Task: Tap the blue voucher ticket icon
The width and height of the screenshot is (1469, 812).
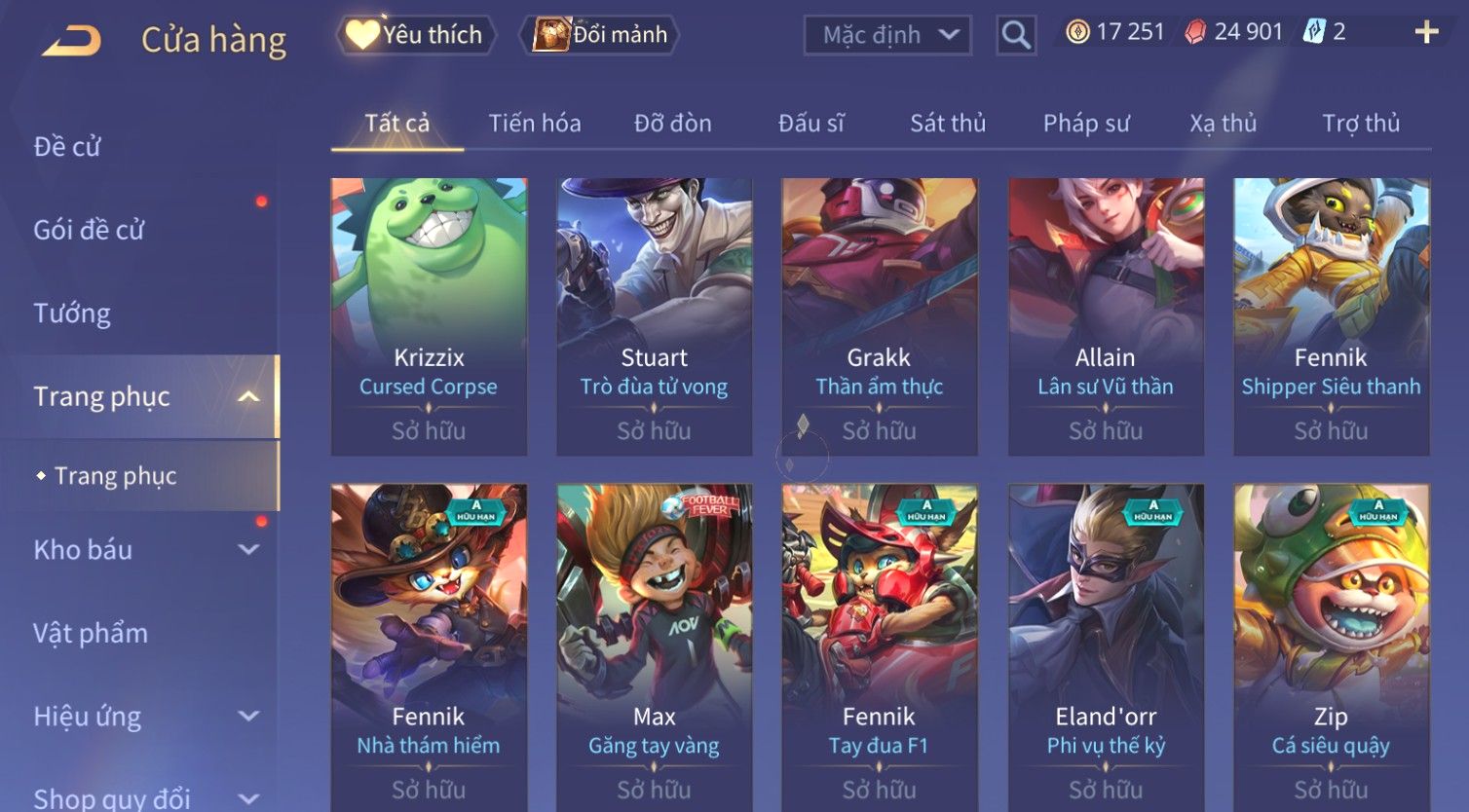Action: tap(1314, 32)
